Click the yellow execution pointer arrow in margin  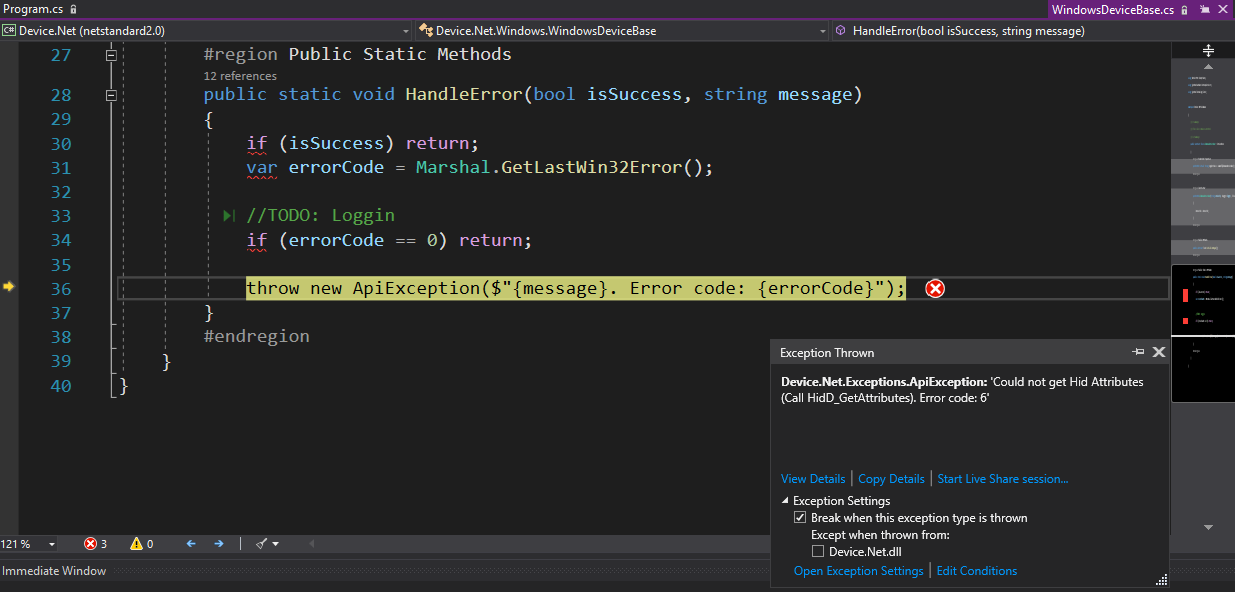coord(8,287)
